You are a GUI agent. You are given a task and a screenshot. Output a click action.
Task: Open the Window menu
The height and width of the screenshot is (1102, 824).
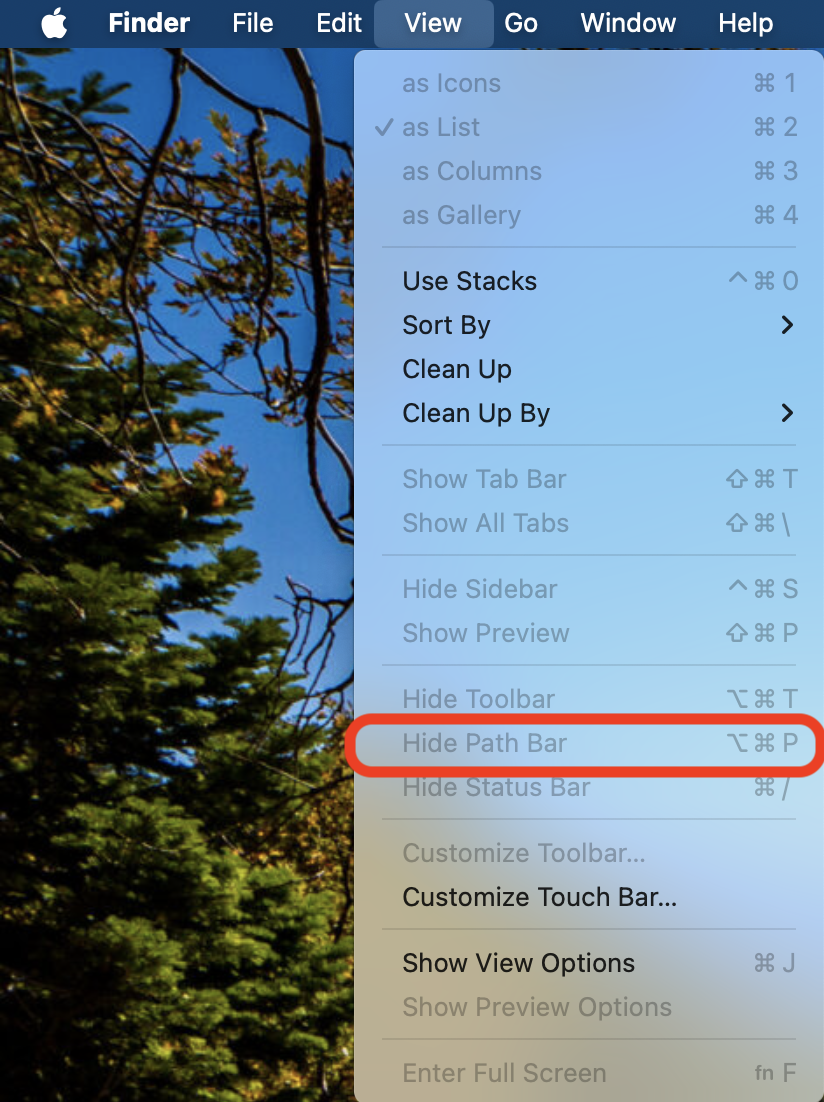tap(628, 23)
